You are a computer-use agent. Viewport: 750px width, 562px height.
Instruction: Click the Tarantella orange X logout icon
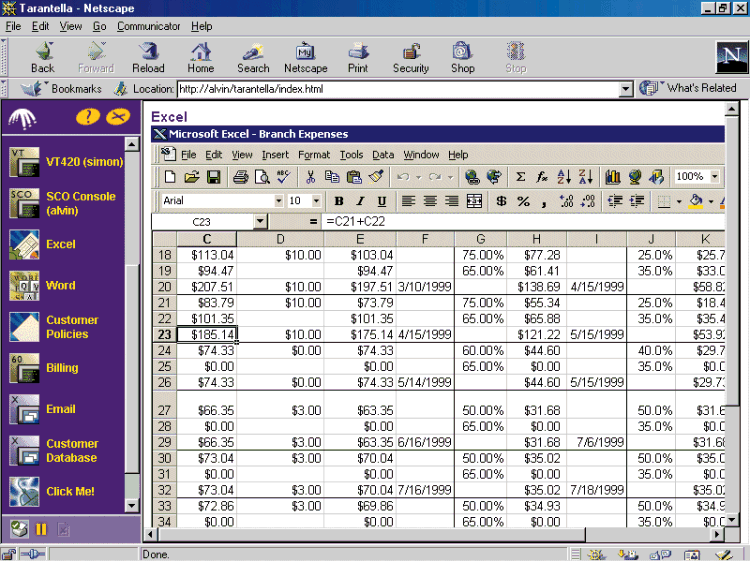[118, 116]
